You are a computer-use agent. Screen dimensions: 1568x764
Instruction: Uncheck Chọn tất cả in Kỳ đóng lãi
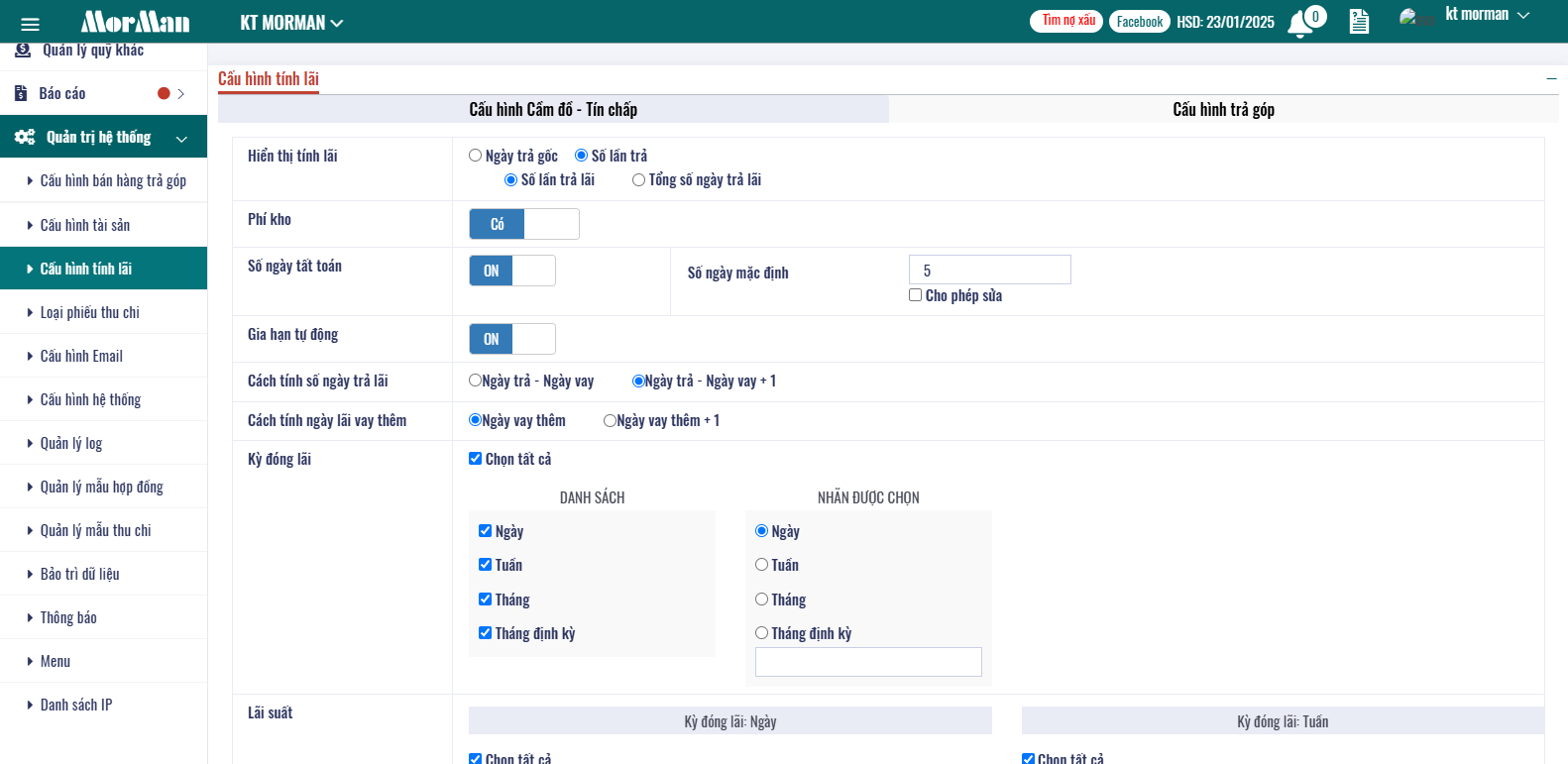pos(476,459)
